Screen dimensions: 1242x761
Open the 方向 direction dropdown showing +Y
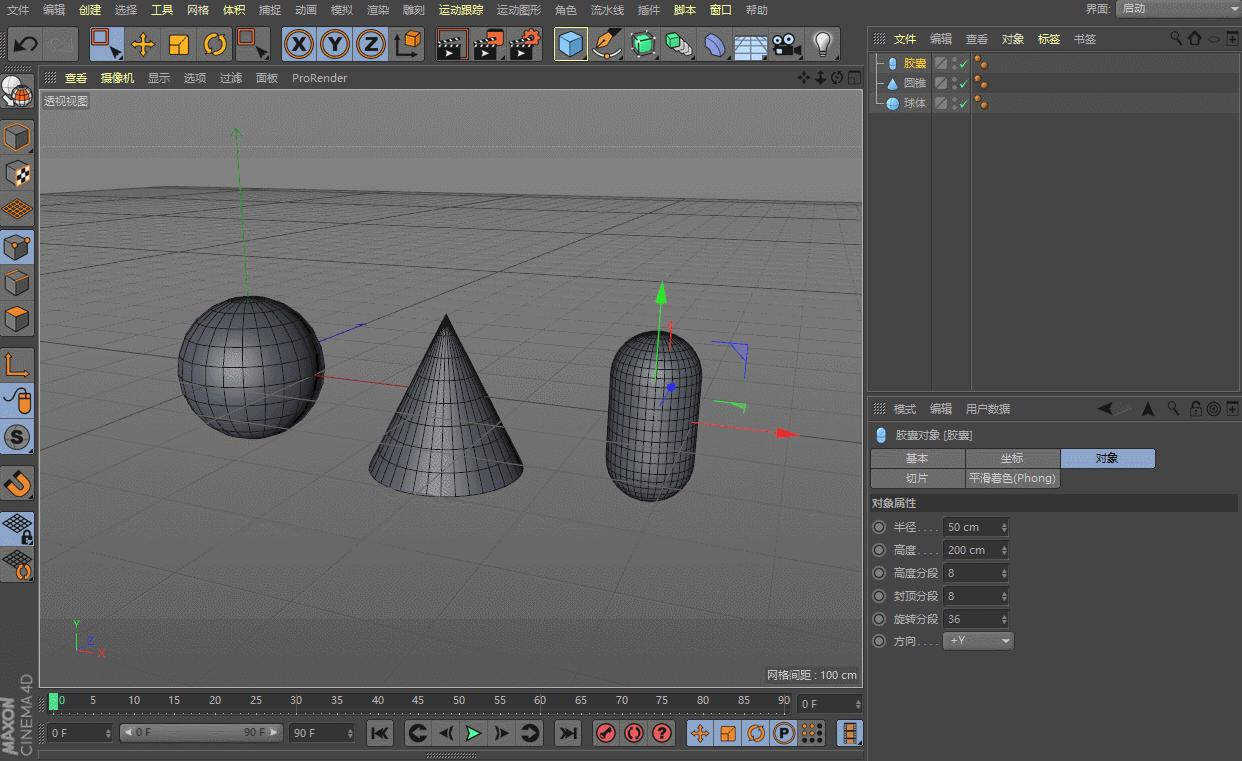[x=978, y=641]
